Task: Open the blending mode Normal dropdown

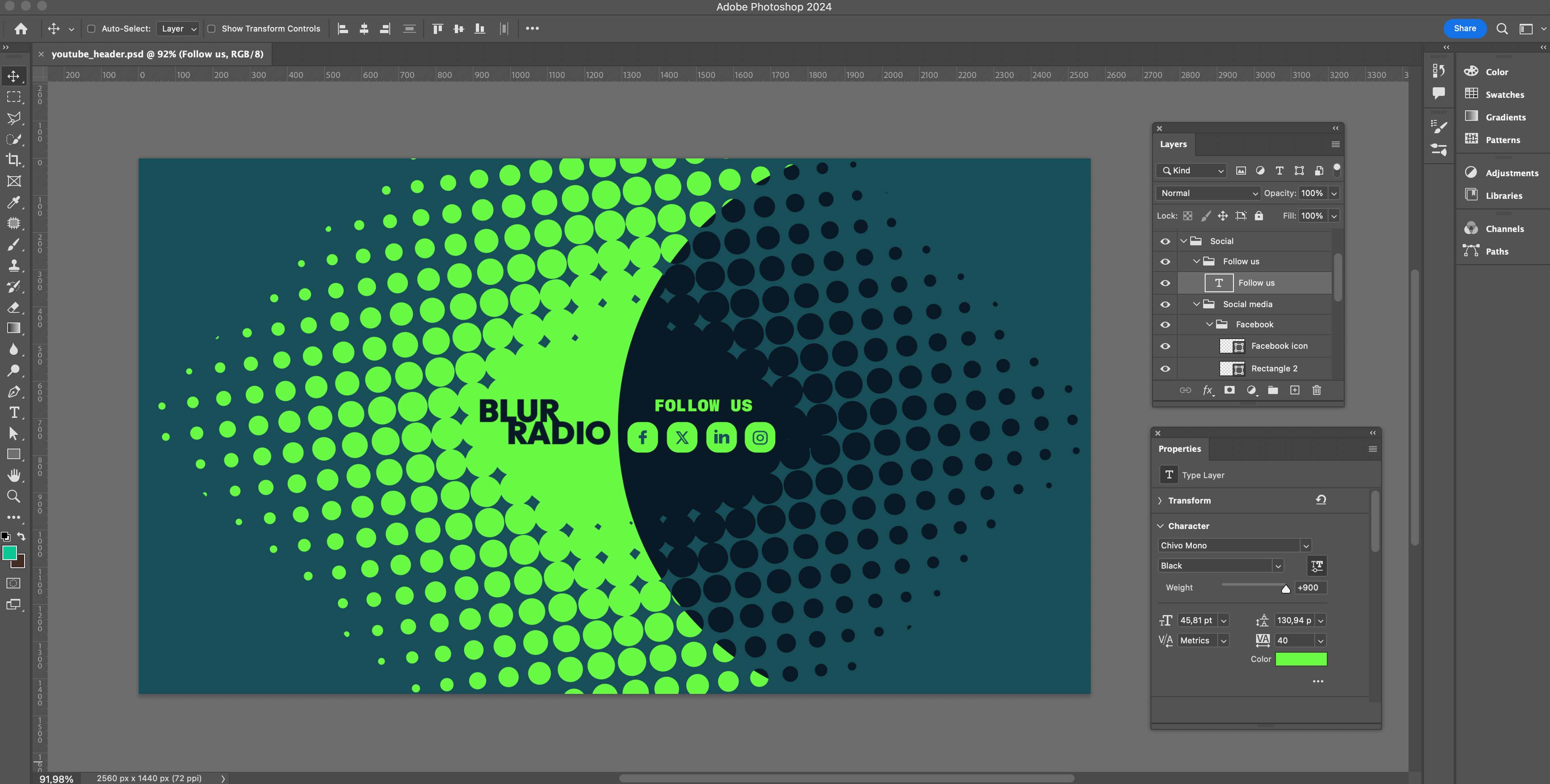Action: click(1208, 193)
